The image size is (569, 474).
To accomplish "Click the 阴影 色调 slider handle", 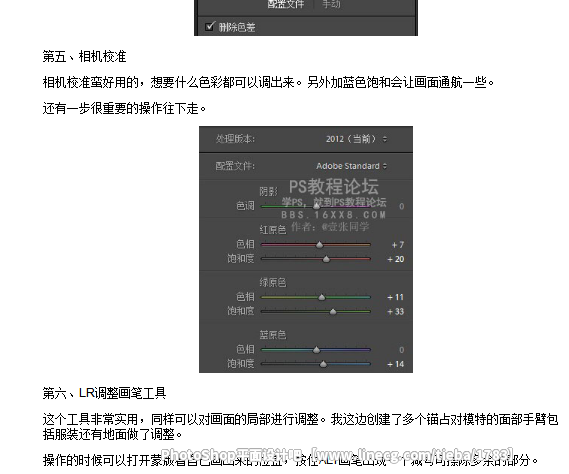I will (316, 206).
